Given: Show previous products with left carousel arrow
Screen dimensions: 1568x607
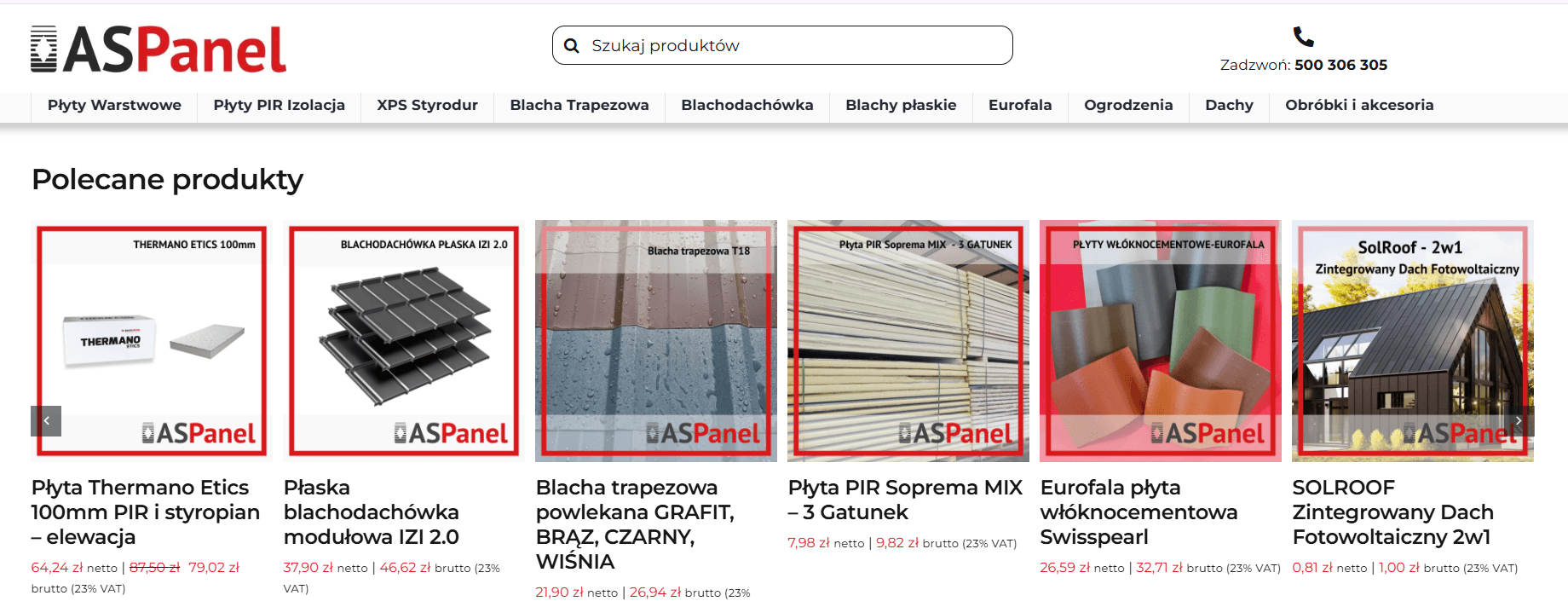Looking at the screenshot, I should (46, 421).
